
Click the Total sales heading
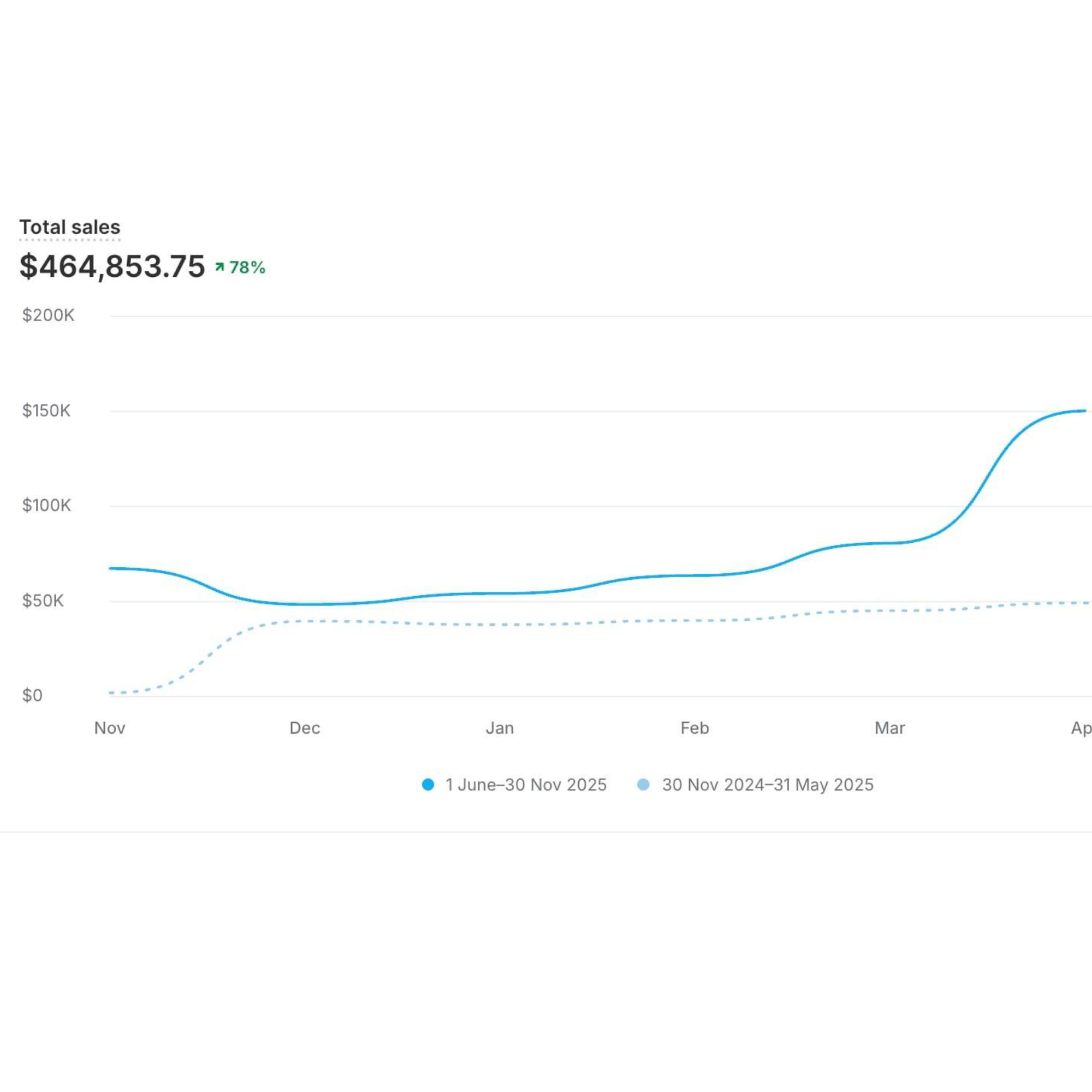[x=69, y=227]
